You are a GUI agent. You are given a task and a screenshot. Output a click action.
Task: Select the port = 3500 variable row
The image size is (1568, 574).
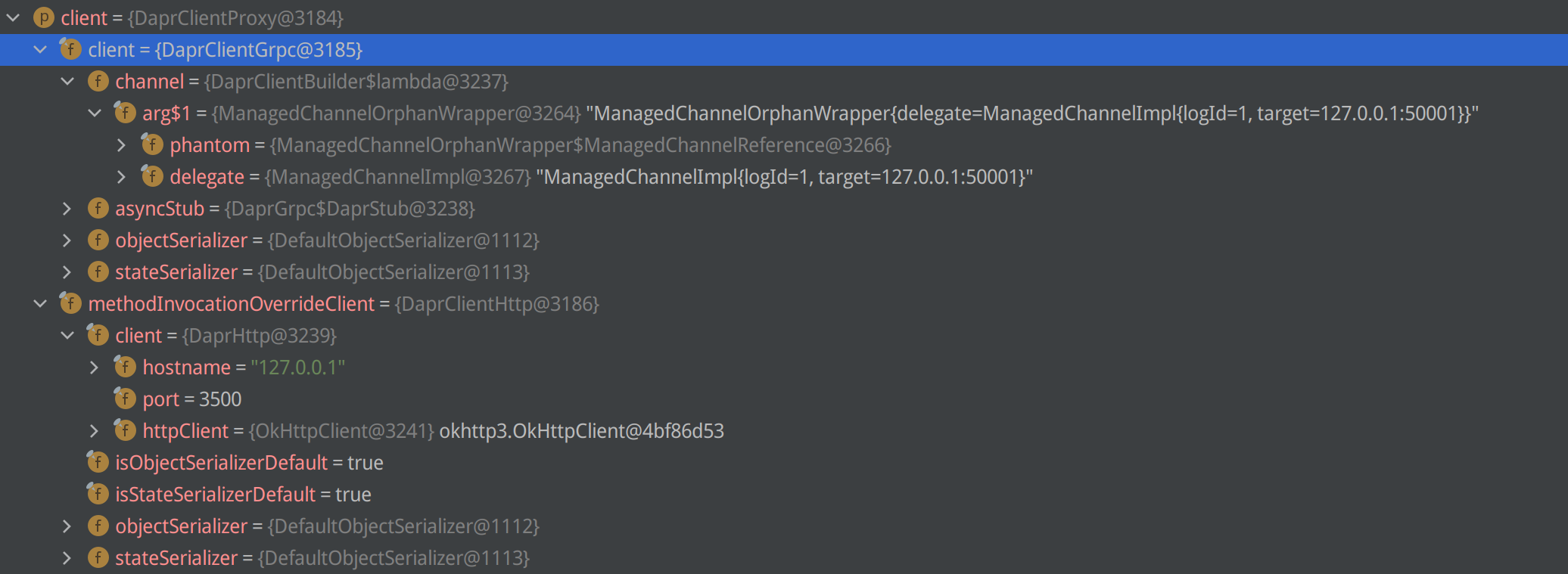point(191,399)
